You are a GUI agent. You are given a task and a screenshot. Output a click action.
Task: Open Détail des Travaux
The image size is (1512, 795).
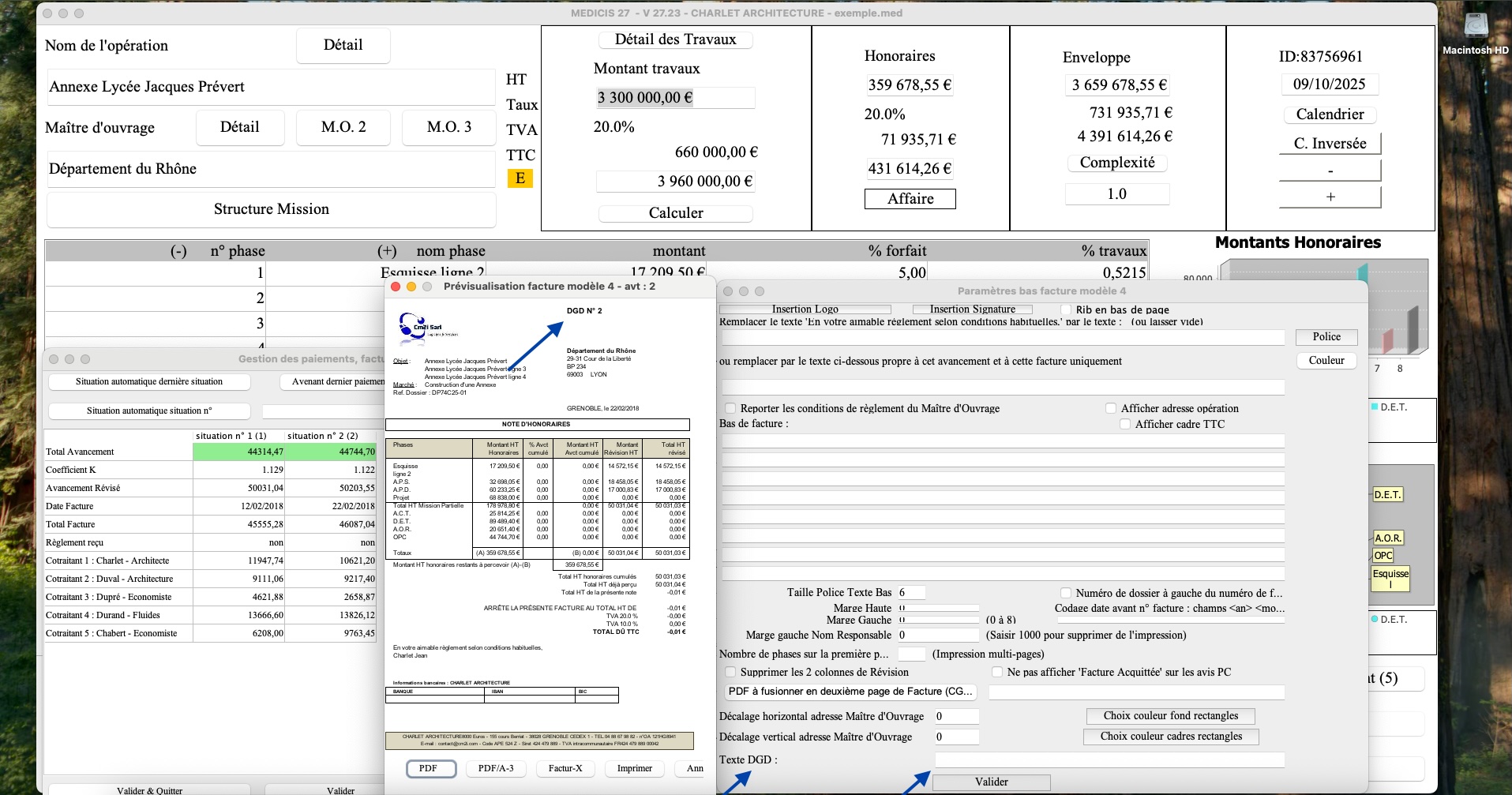[x=676, y=39]
